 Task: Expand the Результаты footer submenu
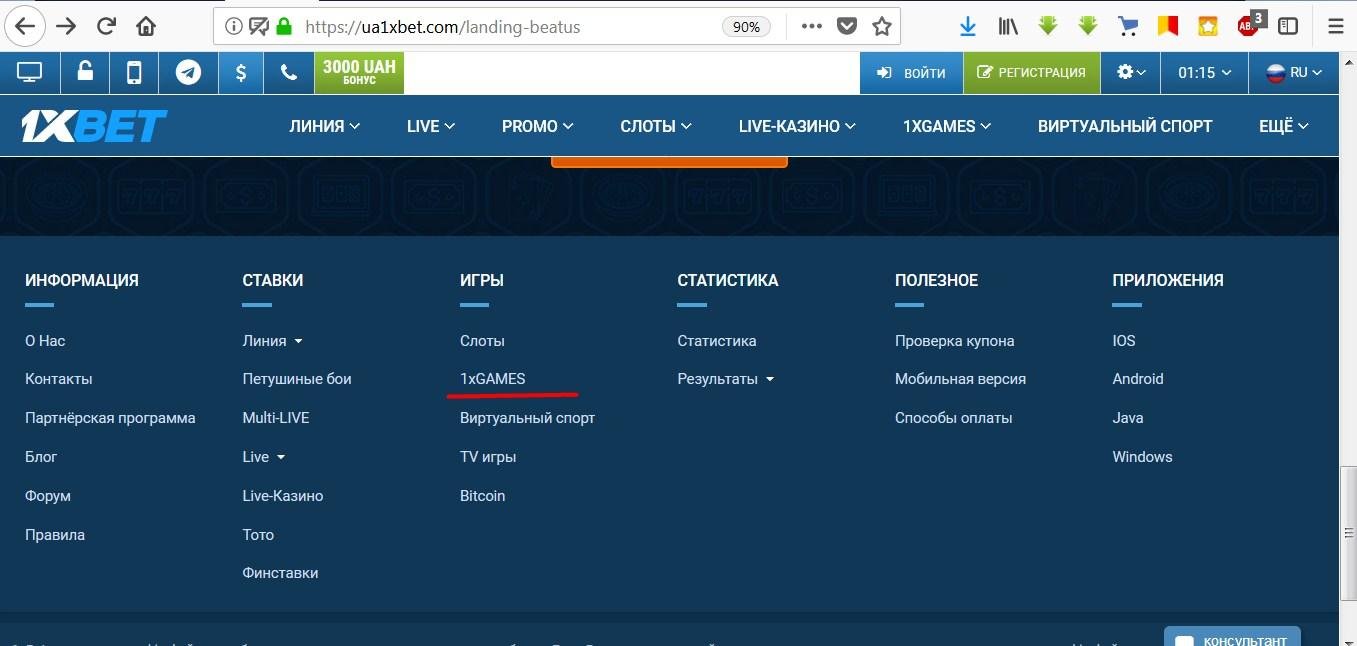[725, 379]
